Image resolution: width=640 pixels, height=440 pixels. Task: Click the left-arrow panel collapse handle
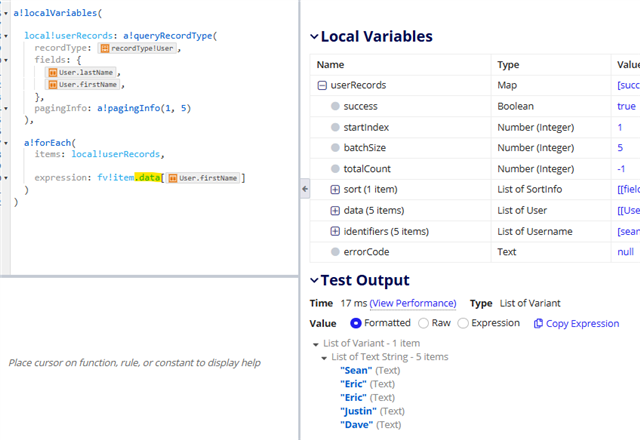302,188
